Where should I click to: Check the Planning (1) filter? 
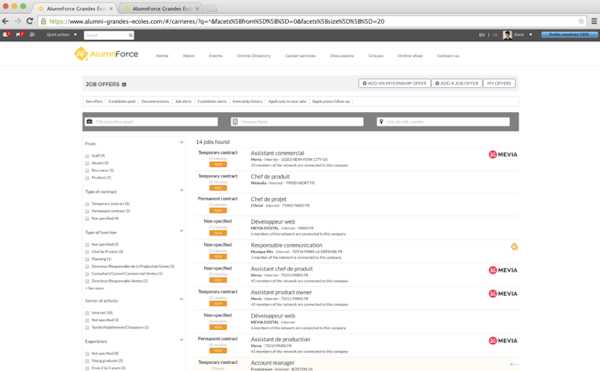pos(87,259)
